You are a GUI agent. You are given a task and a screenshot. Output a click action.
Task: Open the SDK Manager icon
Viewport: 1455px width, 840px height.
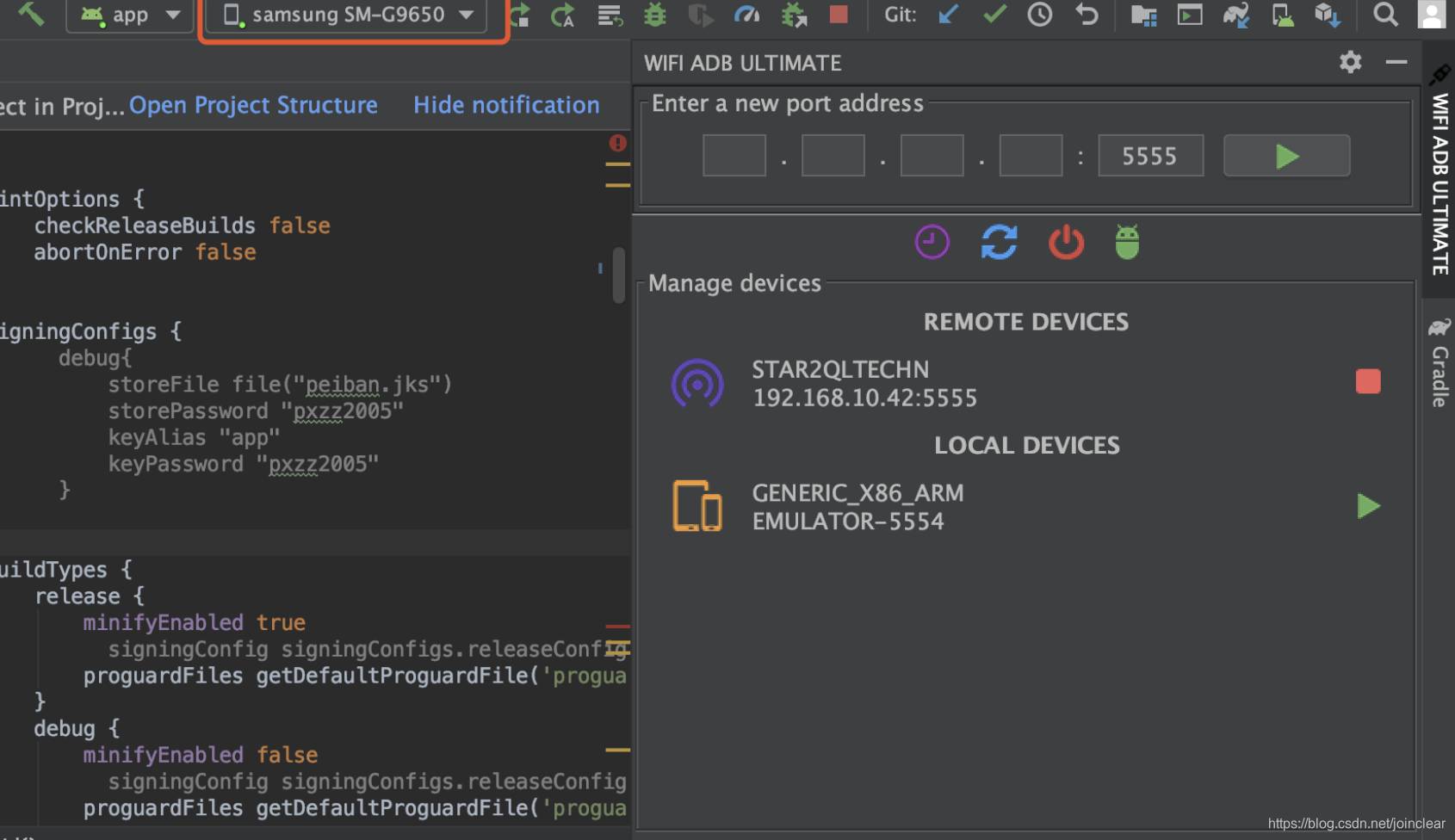pos(1328,15)
